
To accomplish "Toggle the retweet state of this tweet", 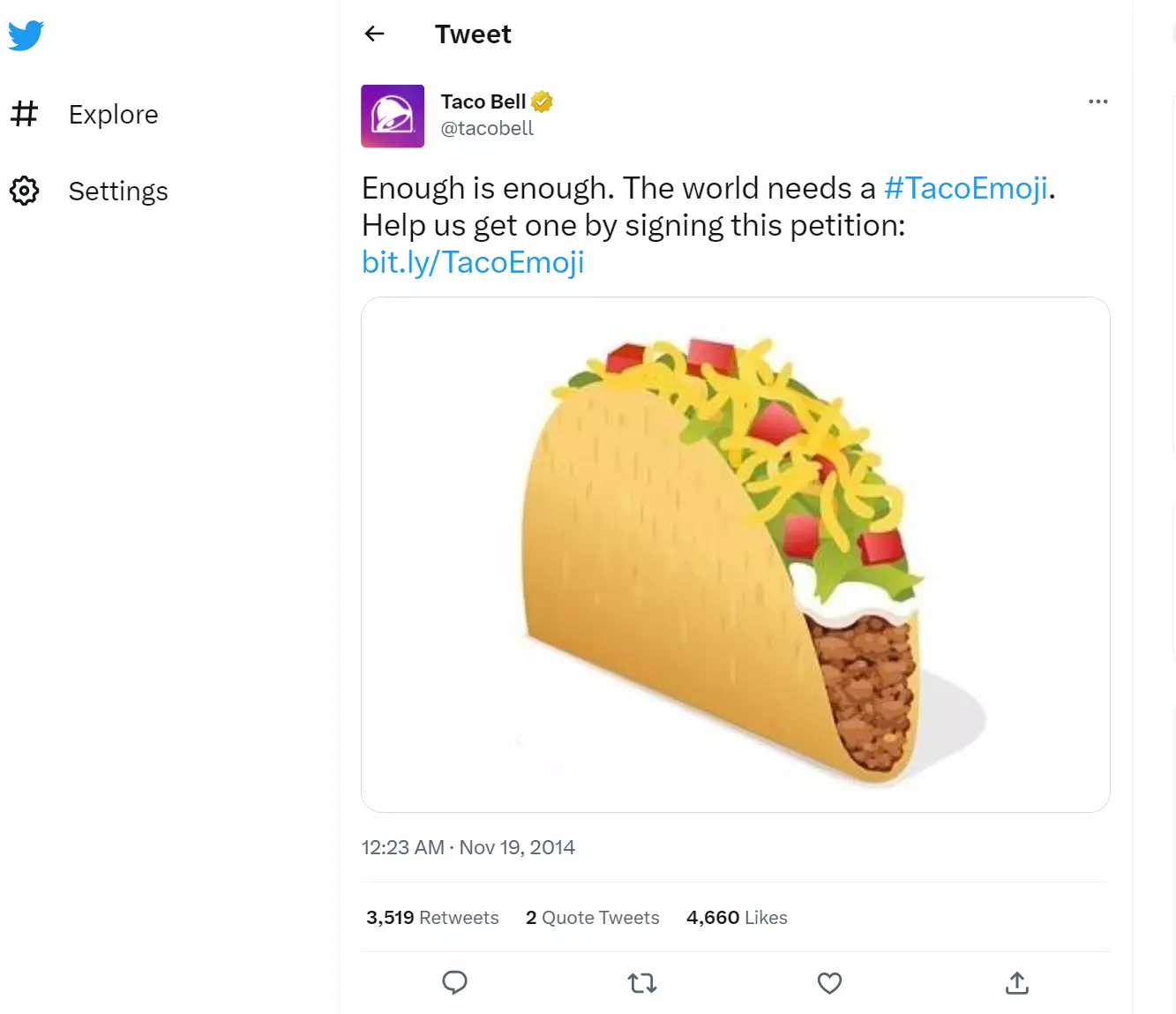I will pyautogui.click(x=641, y=982).
